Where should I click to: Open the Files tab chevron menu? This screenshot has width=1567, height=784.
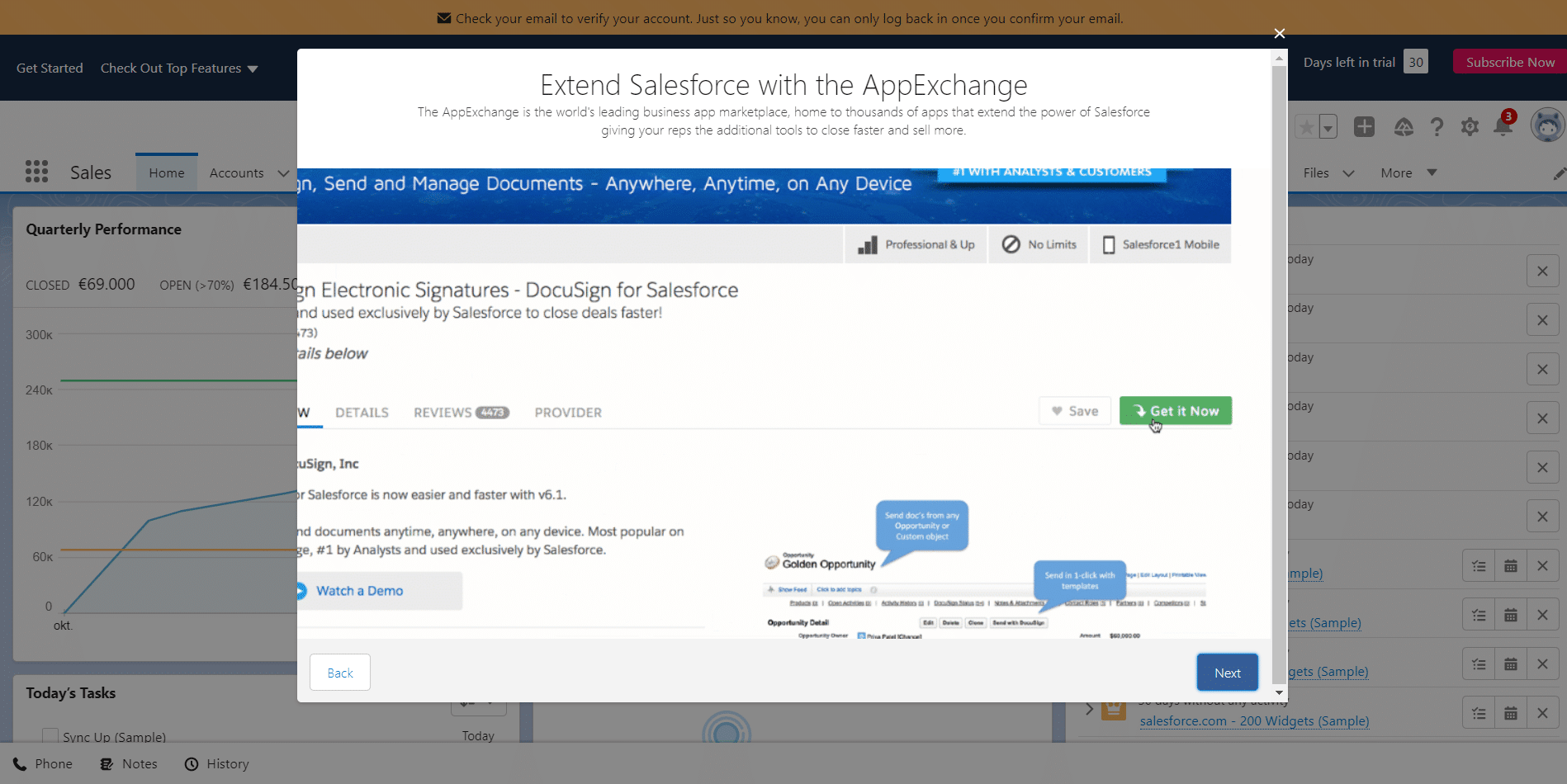1348,173
